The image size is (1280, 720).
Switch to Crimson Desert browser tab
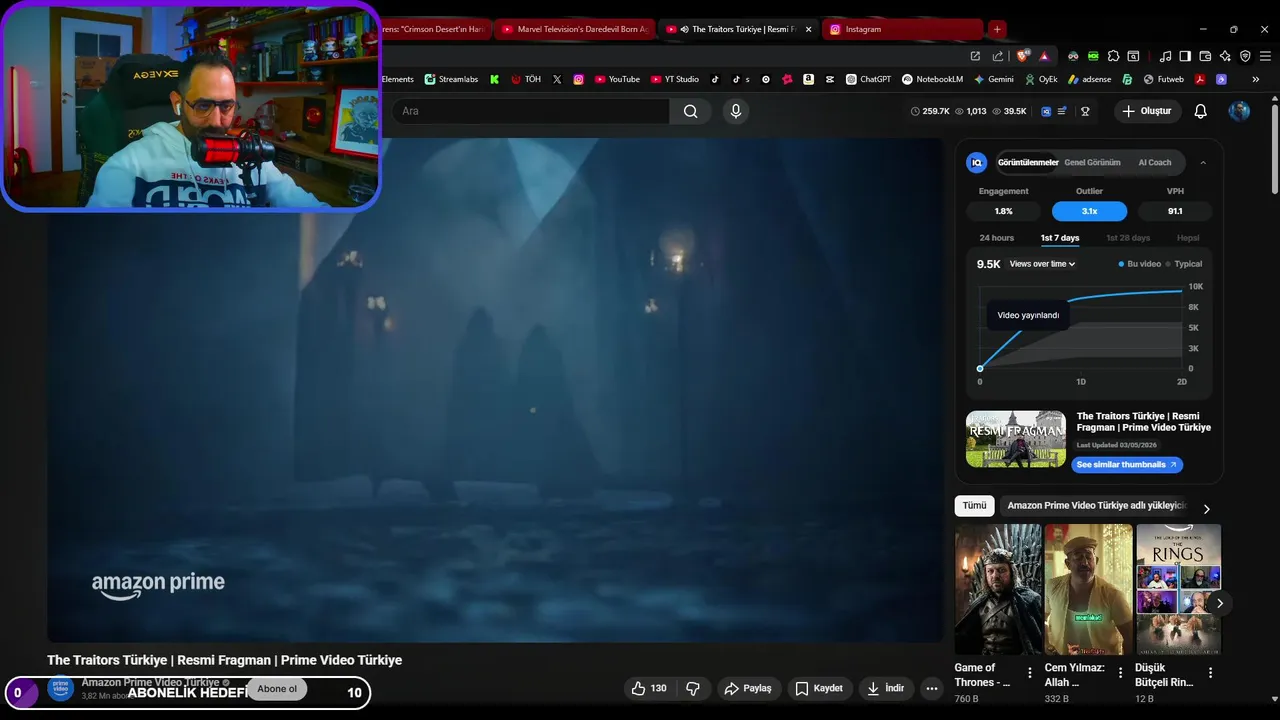click(435, 29)
